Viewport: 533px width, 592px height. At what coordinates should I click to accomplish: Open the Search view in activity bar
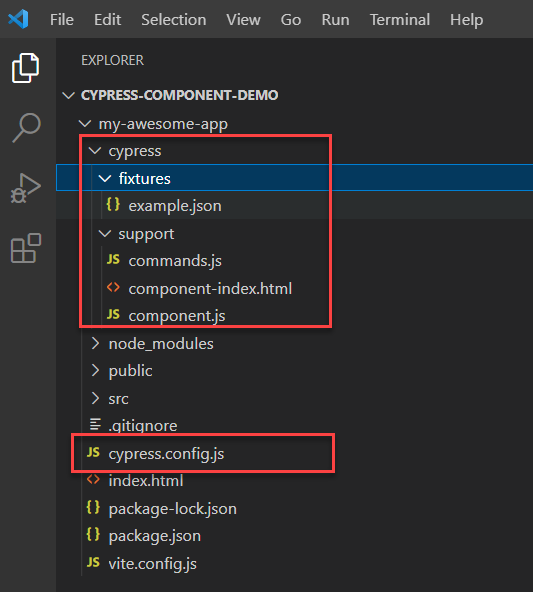click(26, 128)
